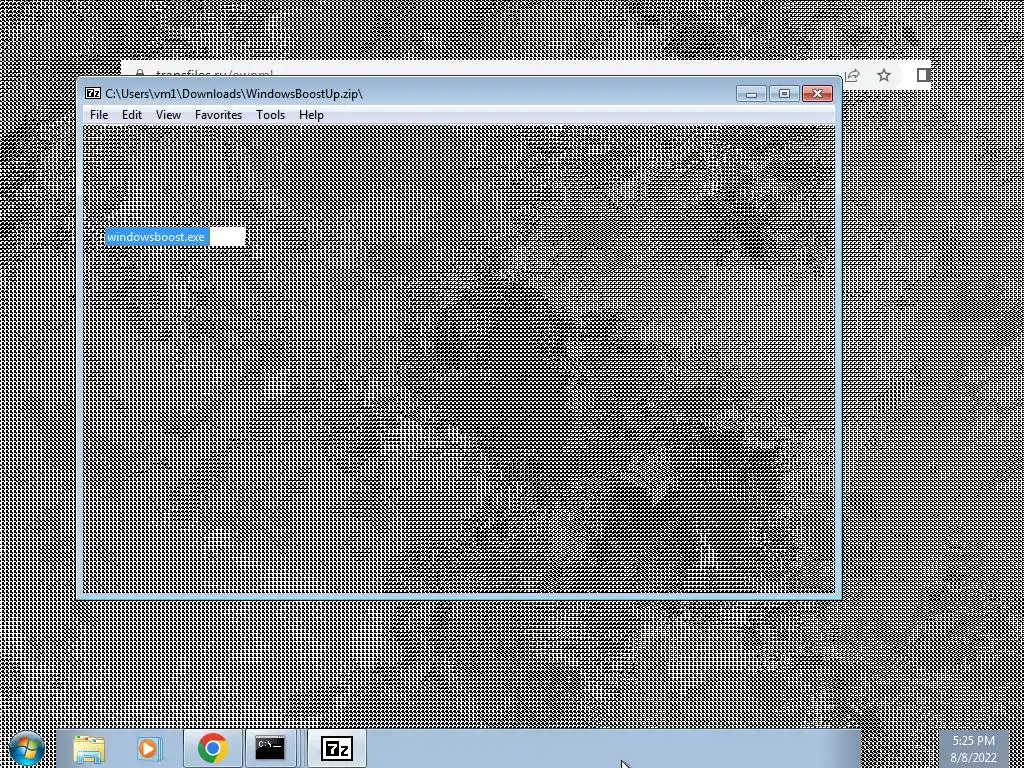This screenshot has width=1024, height=768.
Task: Open the View menu
Action: coord(168,115)
